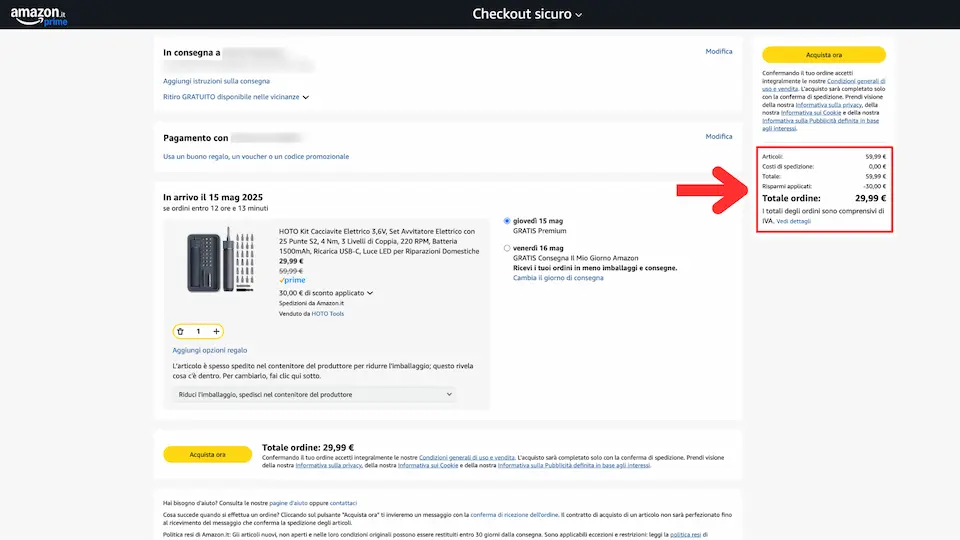
Task: Open Informativa sulla privacy link near bottom total
Action: 328,465
